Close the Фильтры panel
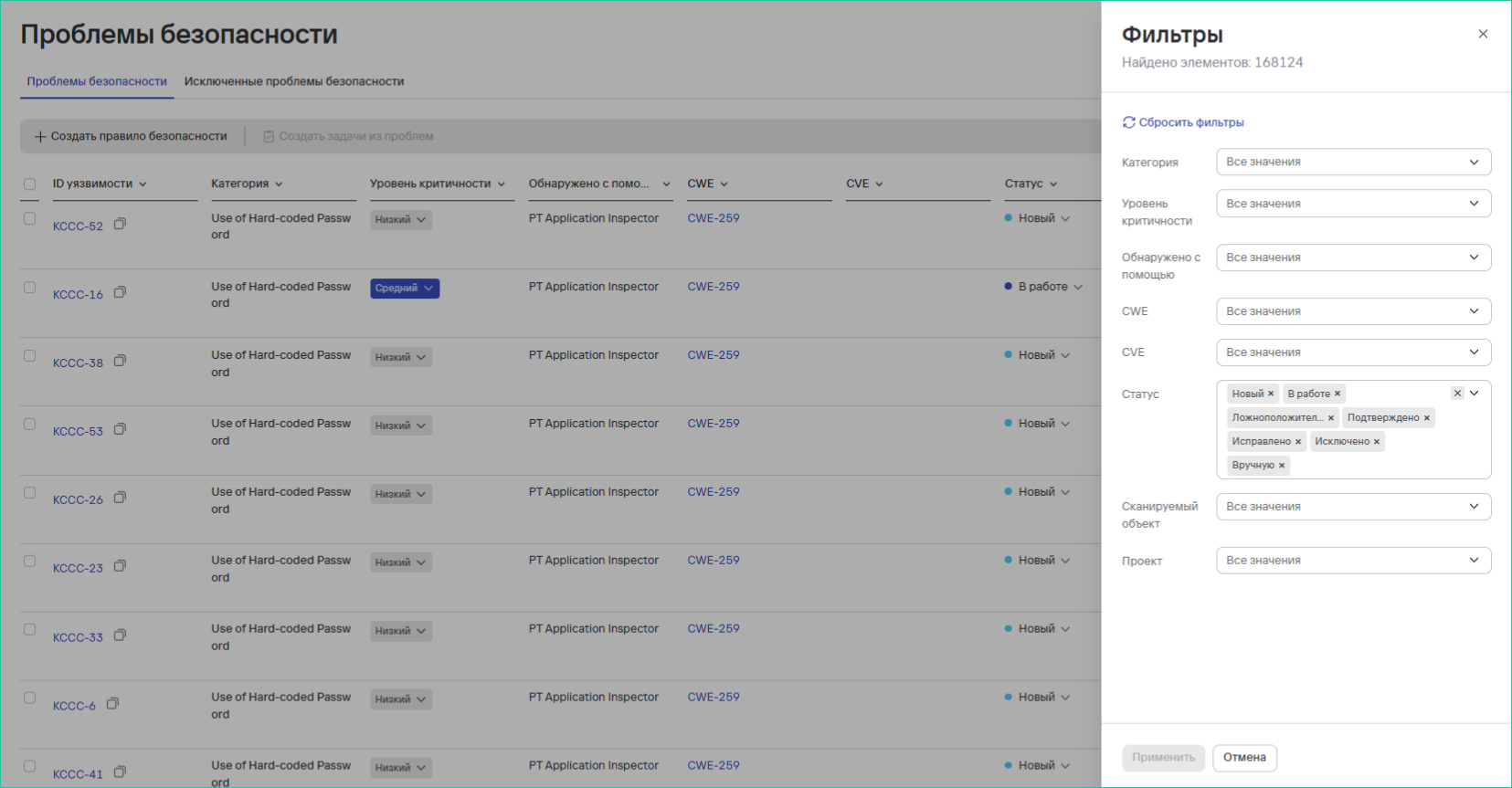 (1483, 35)
